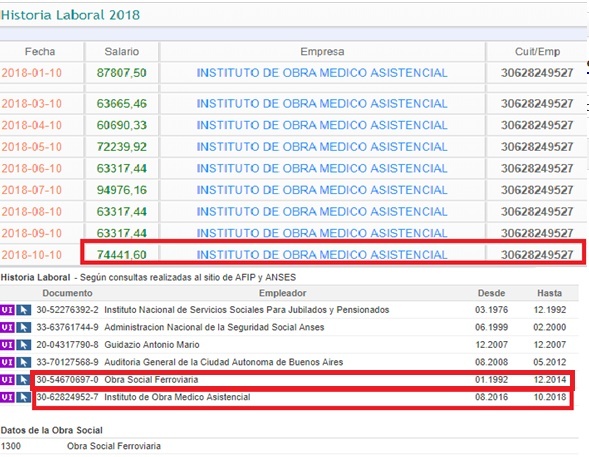Screen dimensions: 589x457
Task: Select document number 33-70127568-9
Action: point(67,362)
